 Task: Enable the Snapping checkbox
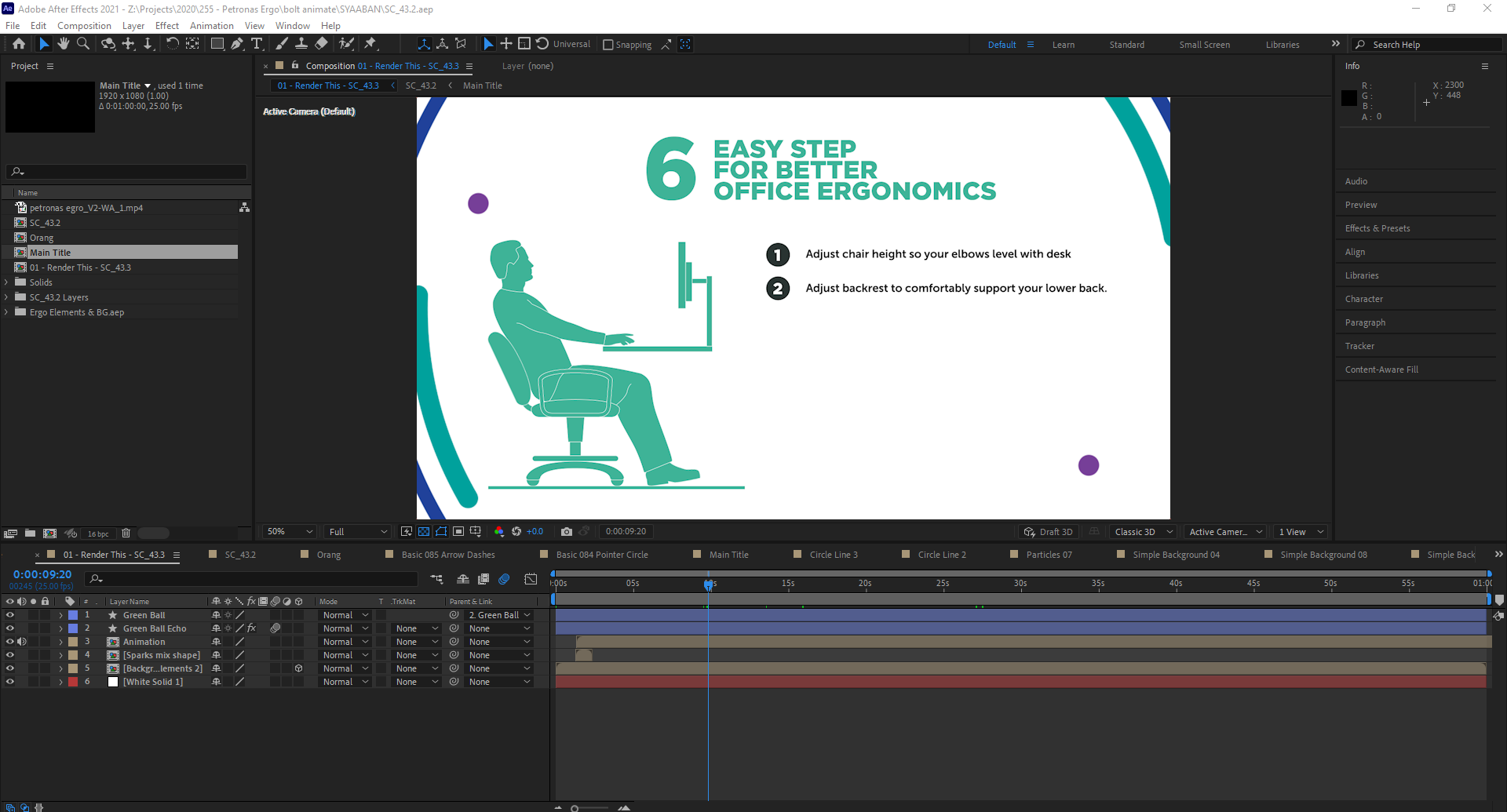pos(608,45)
